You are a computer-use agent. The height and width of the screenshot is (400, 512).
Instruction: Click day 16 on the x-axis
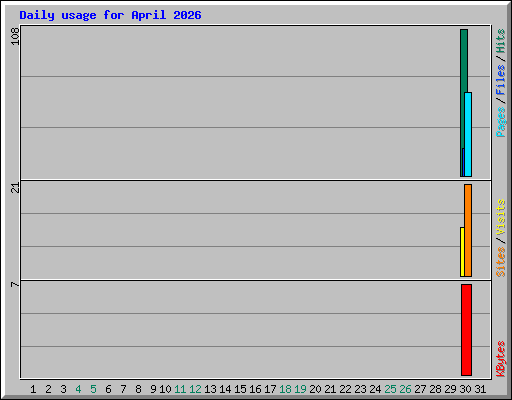(x=255, y=389)
